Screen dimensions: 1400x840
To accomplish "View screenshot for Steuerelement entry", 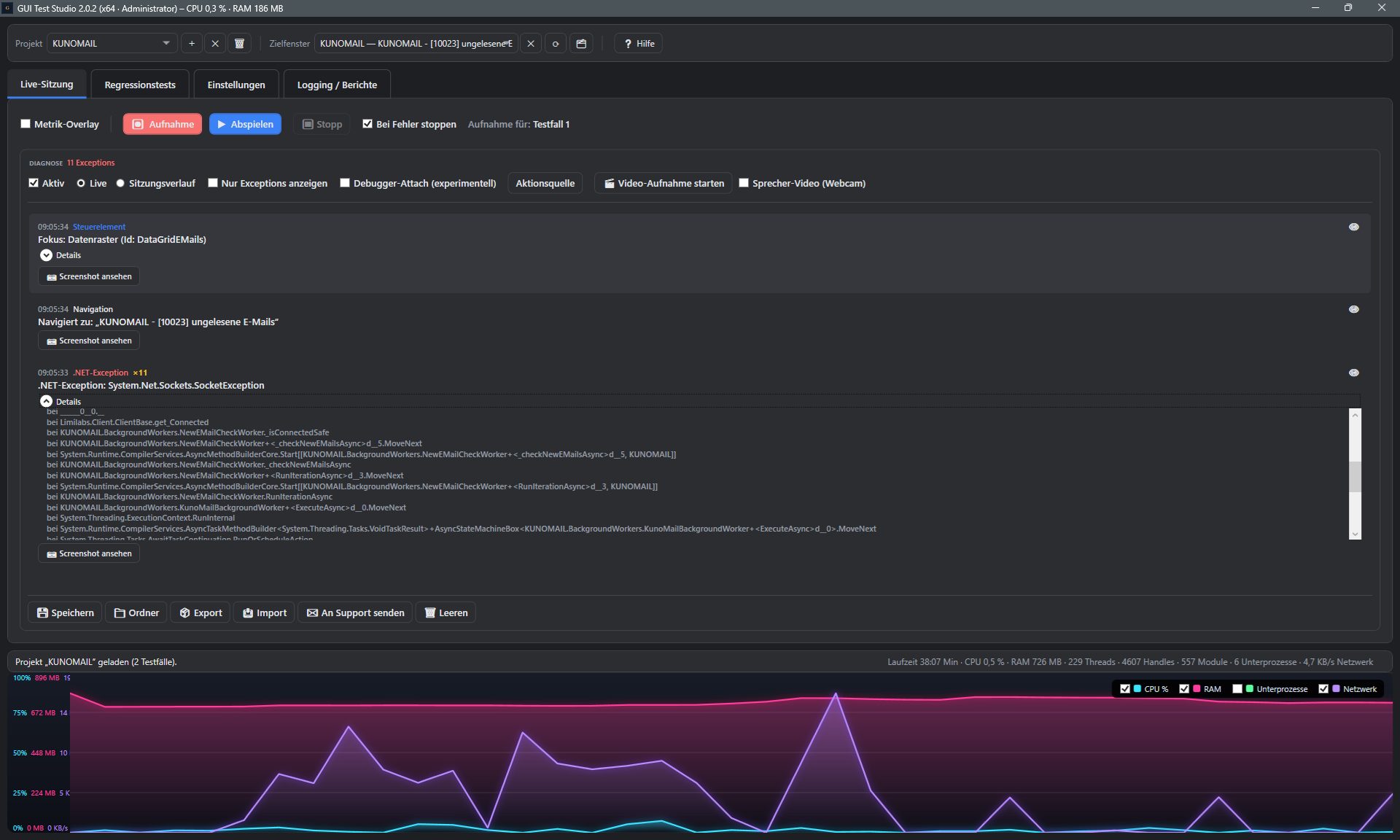I will click(x=89, y=276).
